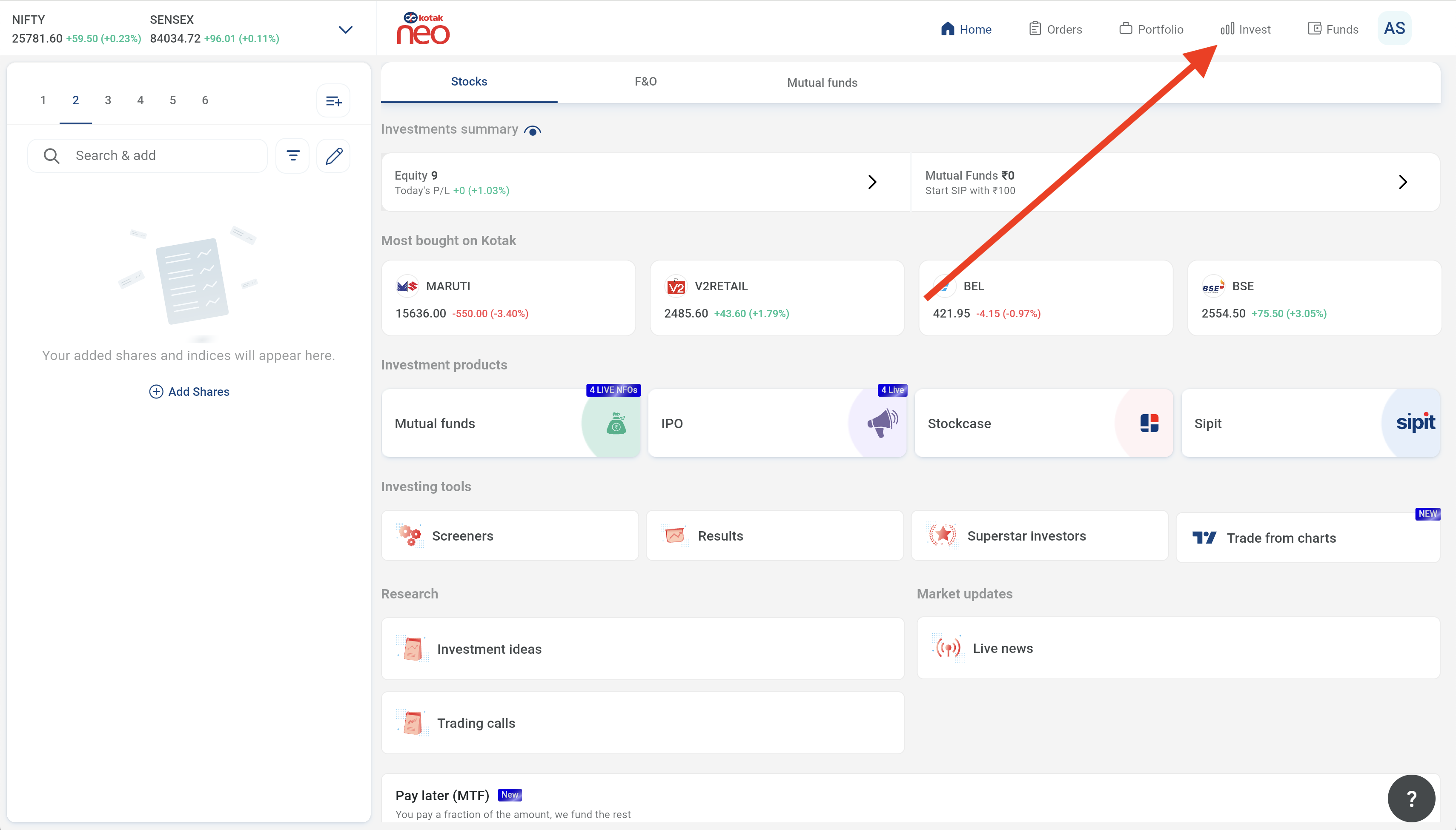Go to the Orders page
Viewport: 1456px width, 830px height.
pyautogui.click(x=1055, y=29)
